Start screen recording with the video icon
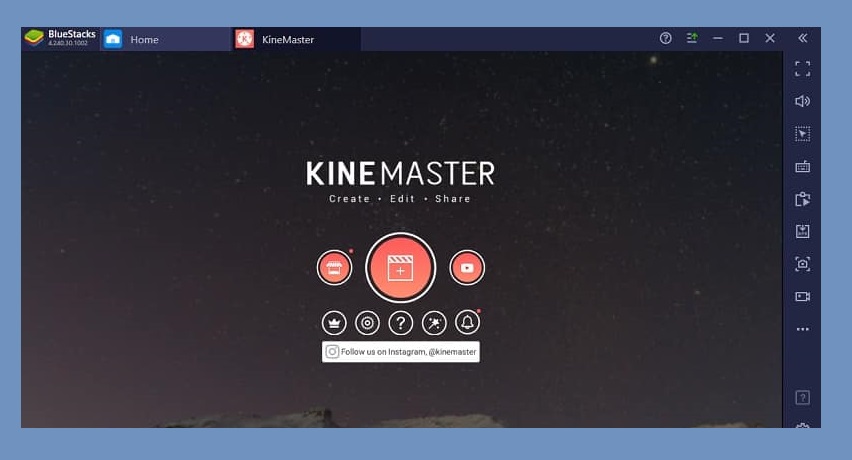 click(x=803, y=297)
